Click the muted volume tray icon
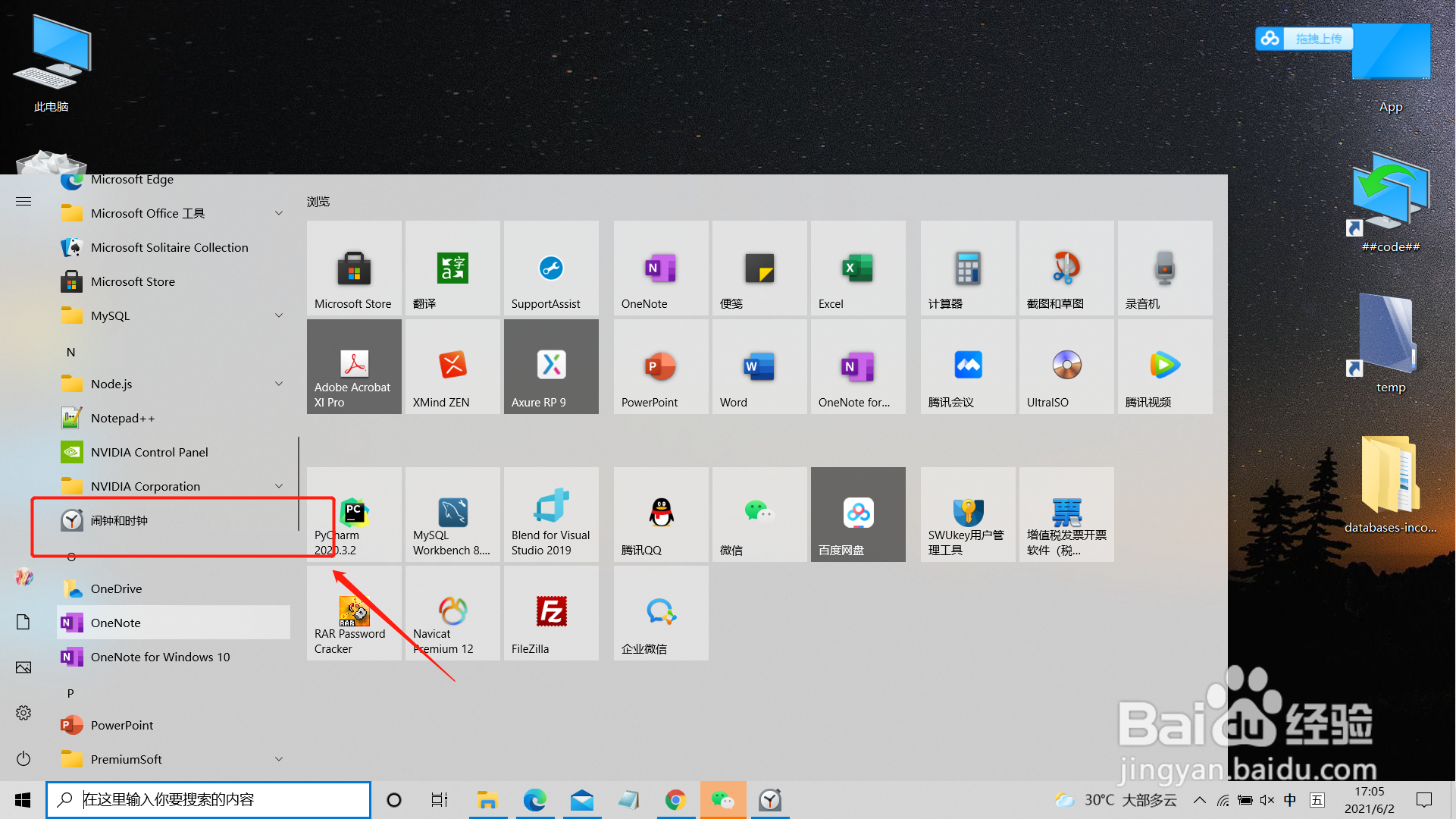The image size is (1456, 819). [1267, 800]
